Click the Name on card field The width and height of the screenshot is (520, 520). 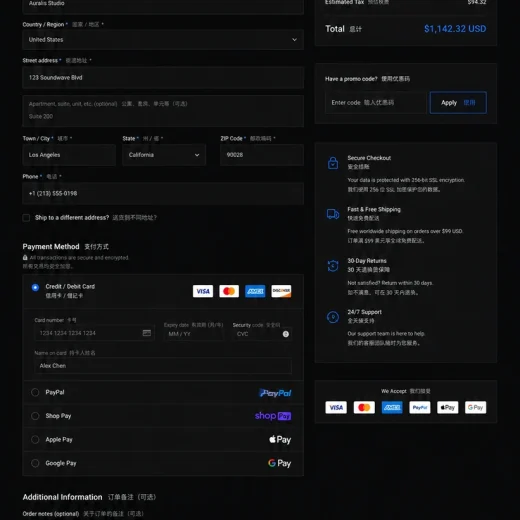163,366
